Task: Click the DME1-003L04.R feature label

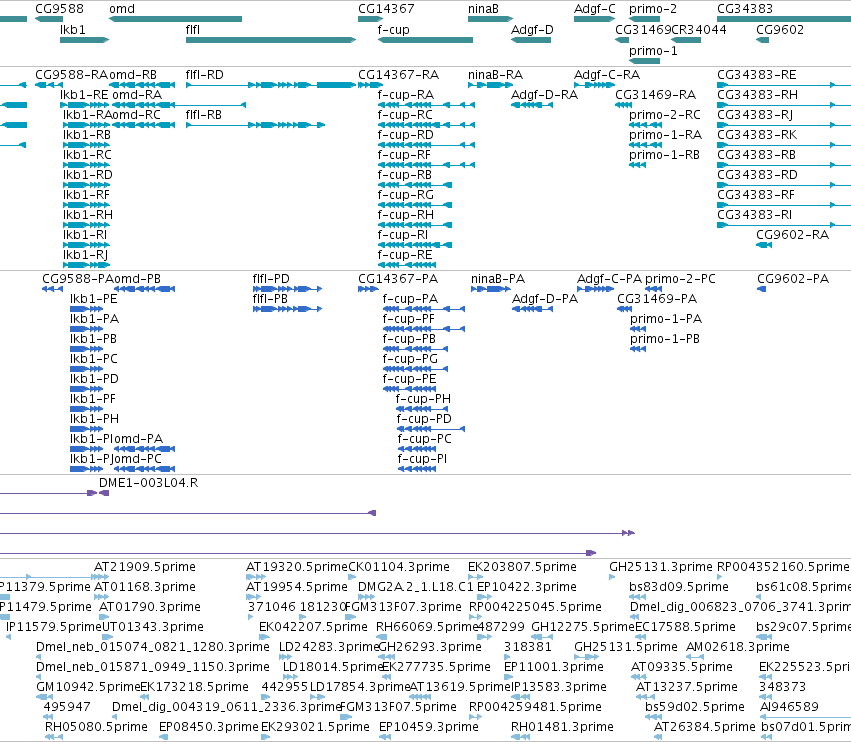Action: click(x=148, y=483)
